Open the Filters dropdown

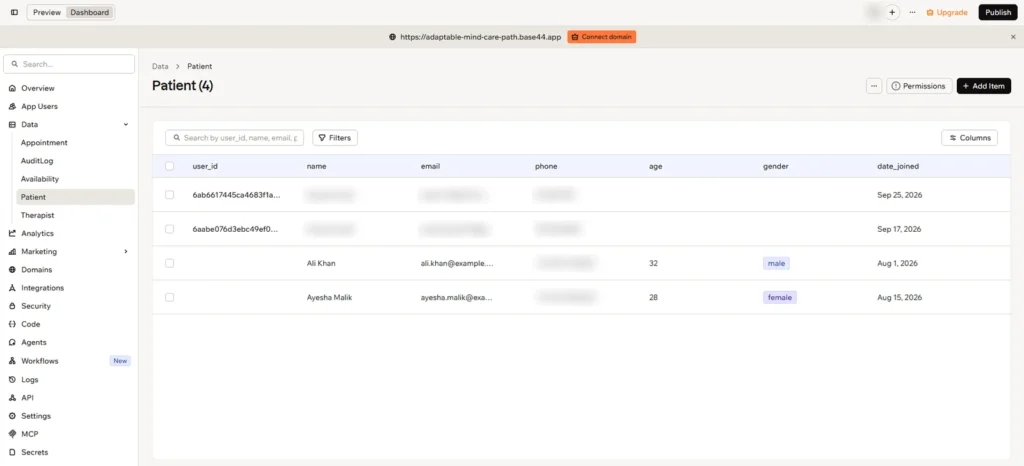click(335, 138)
